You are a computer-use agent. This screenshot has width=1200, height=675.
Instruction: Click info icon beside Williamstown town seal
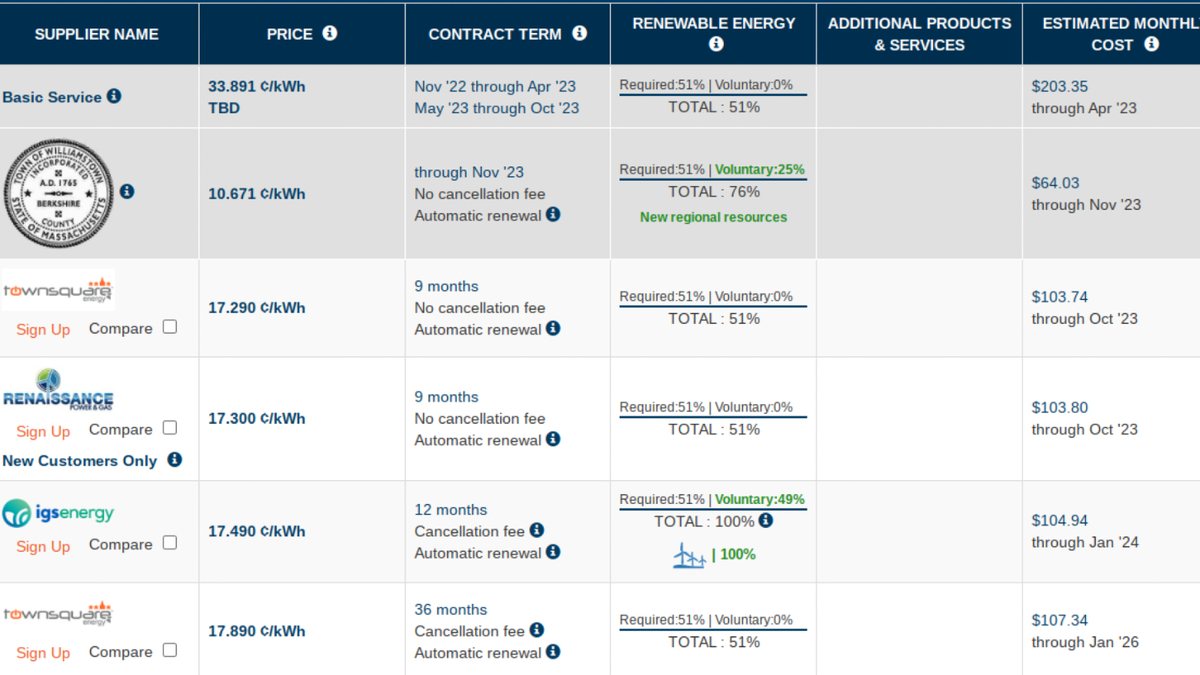point(127,191)
